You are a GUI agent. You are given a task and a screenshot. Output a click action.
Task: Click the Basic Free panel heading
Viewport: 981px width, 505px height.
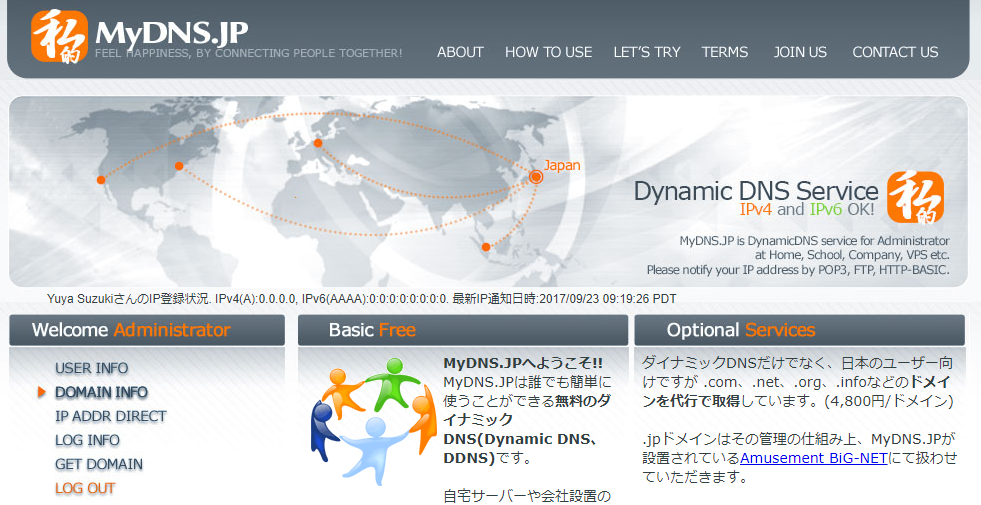[463, 330]
